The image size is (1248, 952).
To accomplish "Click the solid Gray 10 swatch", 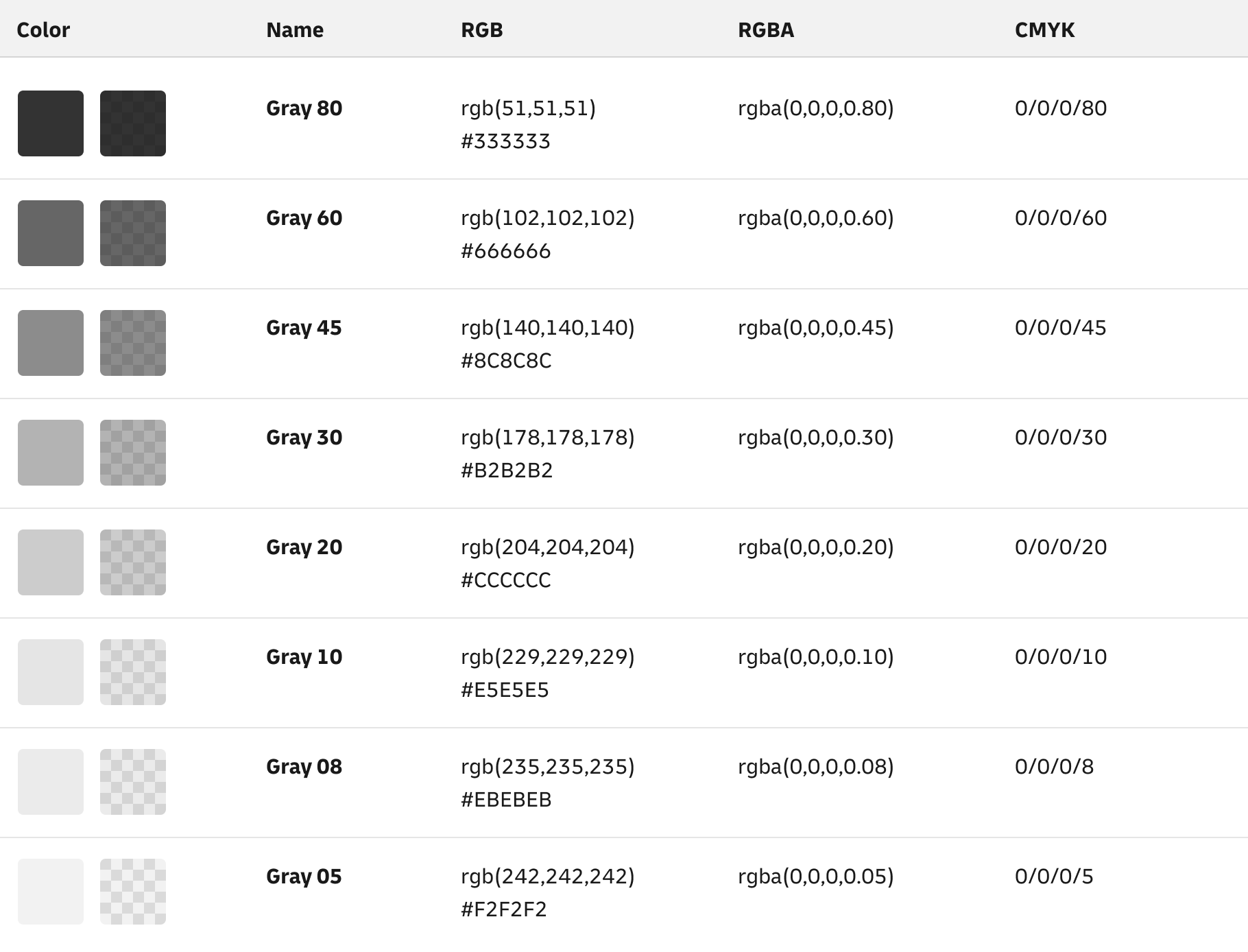I will click(x=51, y=672).
